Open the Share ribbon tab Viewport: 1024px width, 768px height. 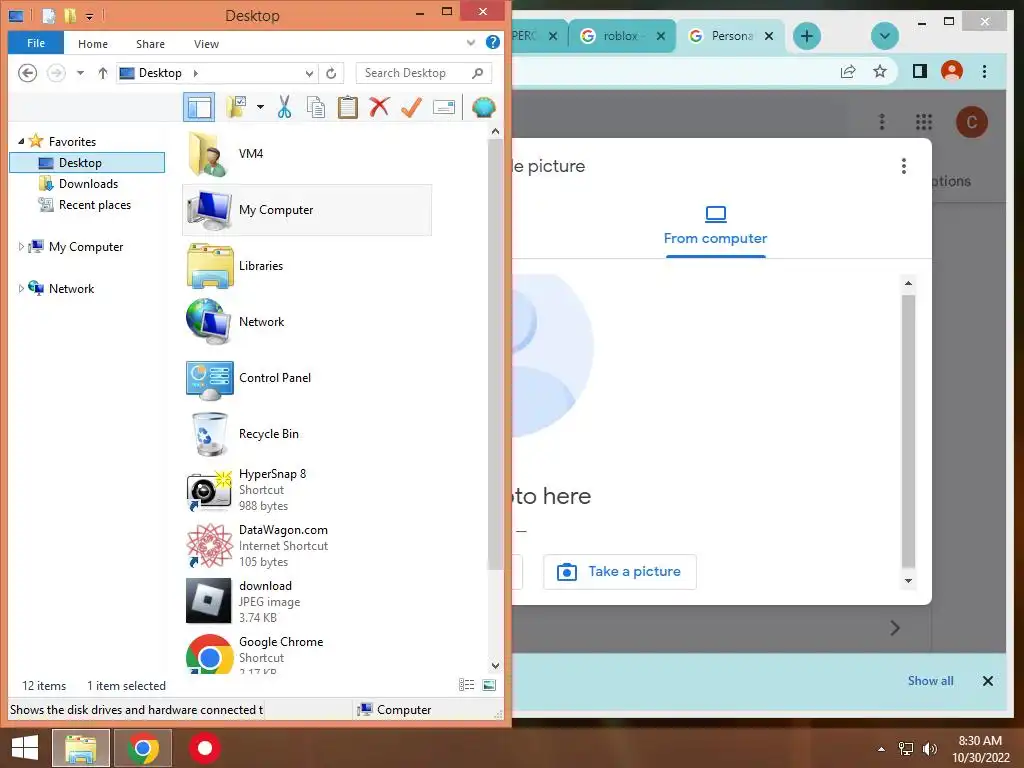[x=150, y=44]
